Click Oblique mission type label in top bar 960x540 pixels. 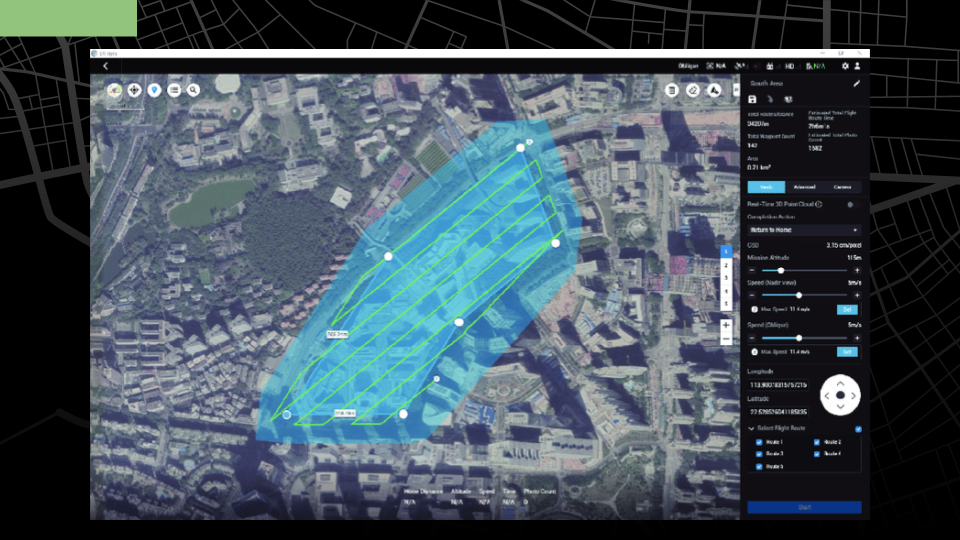[x=688, y=66]
